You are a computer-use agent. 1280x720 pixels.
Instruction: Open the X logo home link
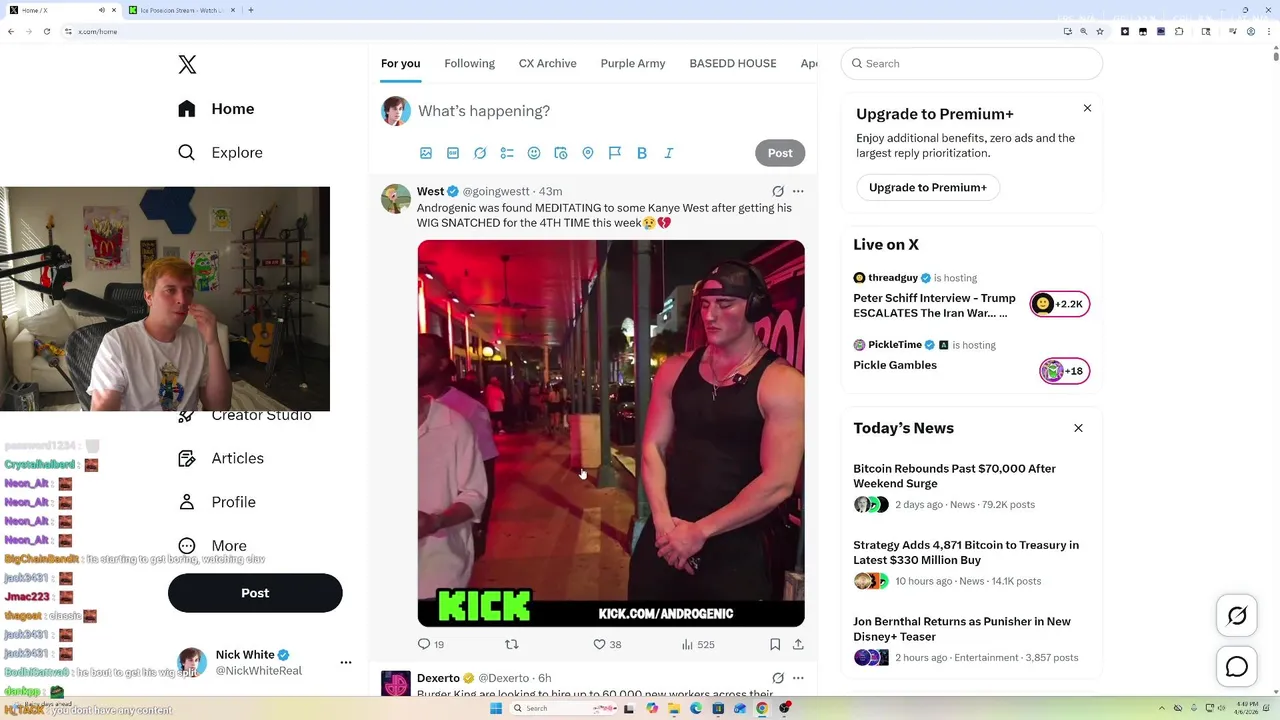(x=187, y=65)
